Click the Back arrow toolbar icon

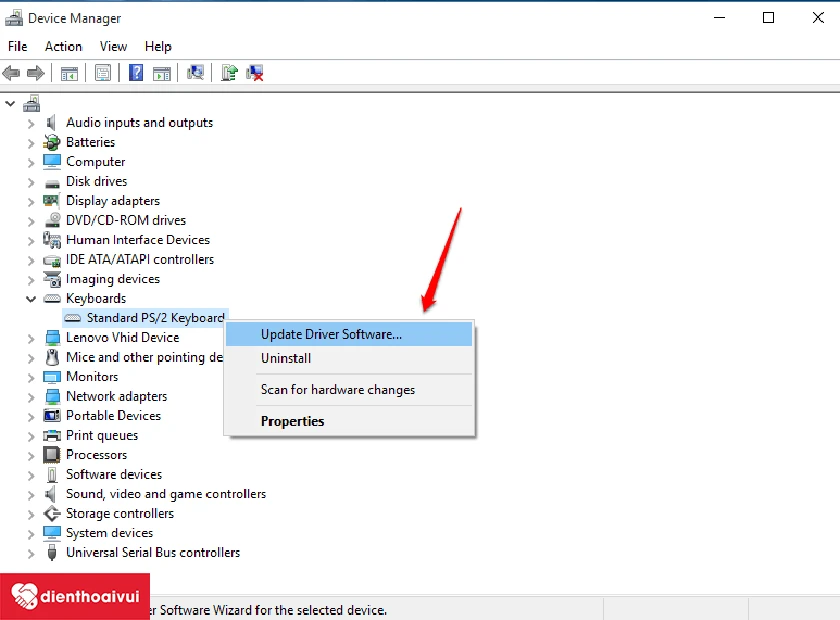coord(11,72)
